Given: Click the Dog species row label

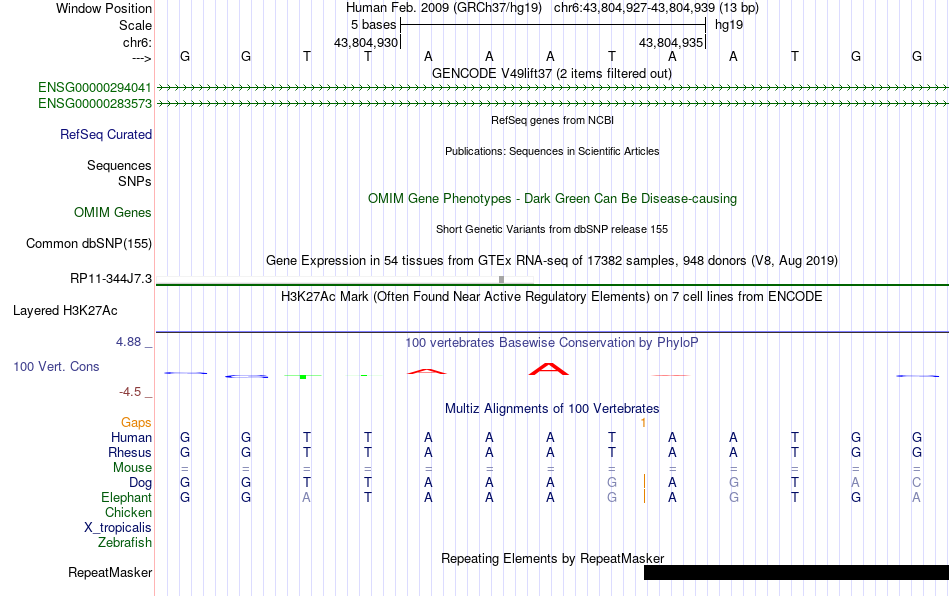Looking at the screenshot, I should pyautogui.click(x=141, y=483).
